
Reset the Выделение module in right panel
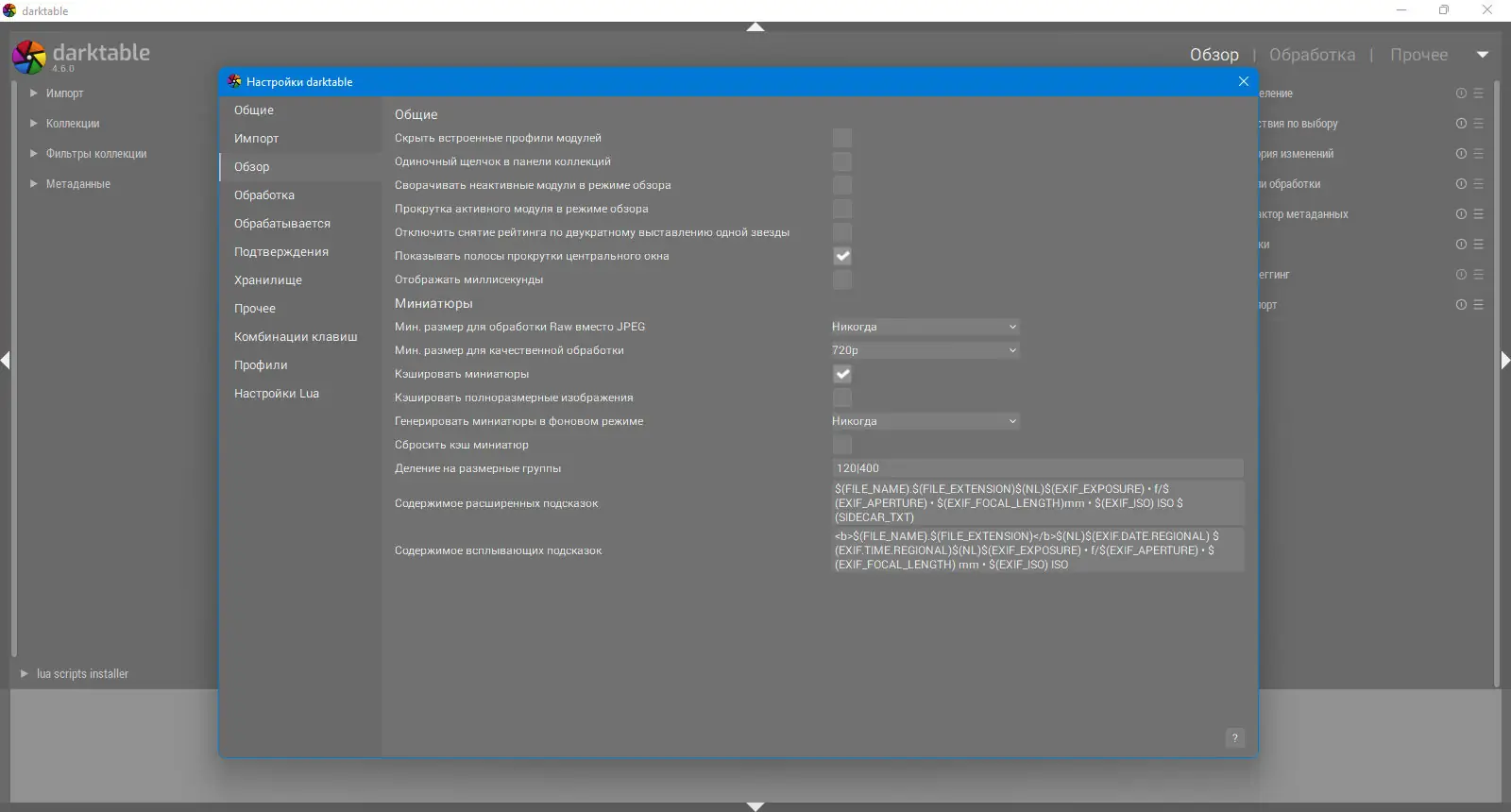(x=1461, y=93)
